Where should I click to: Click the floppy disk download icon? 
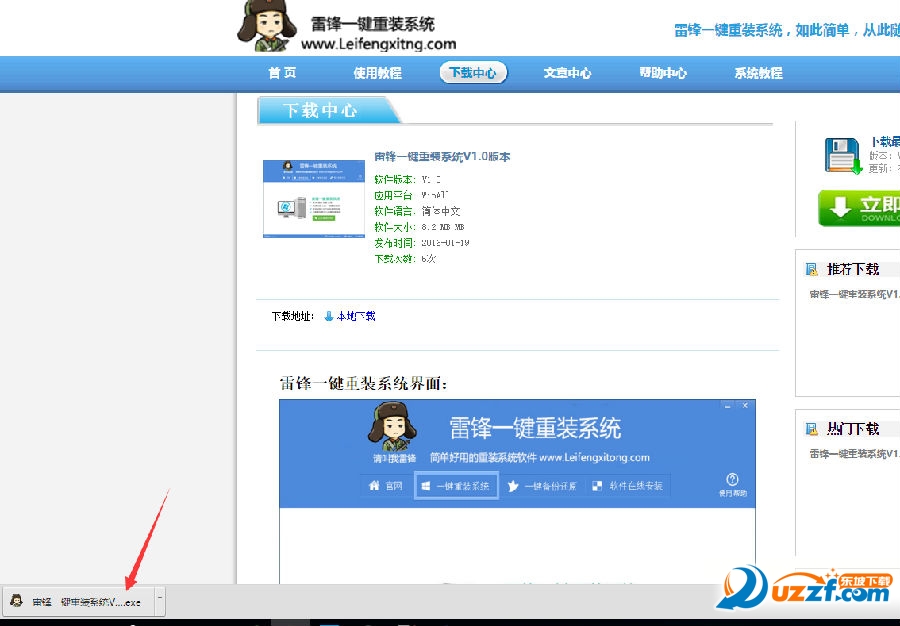(842, 156)
